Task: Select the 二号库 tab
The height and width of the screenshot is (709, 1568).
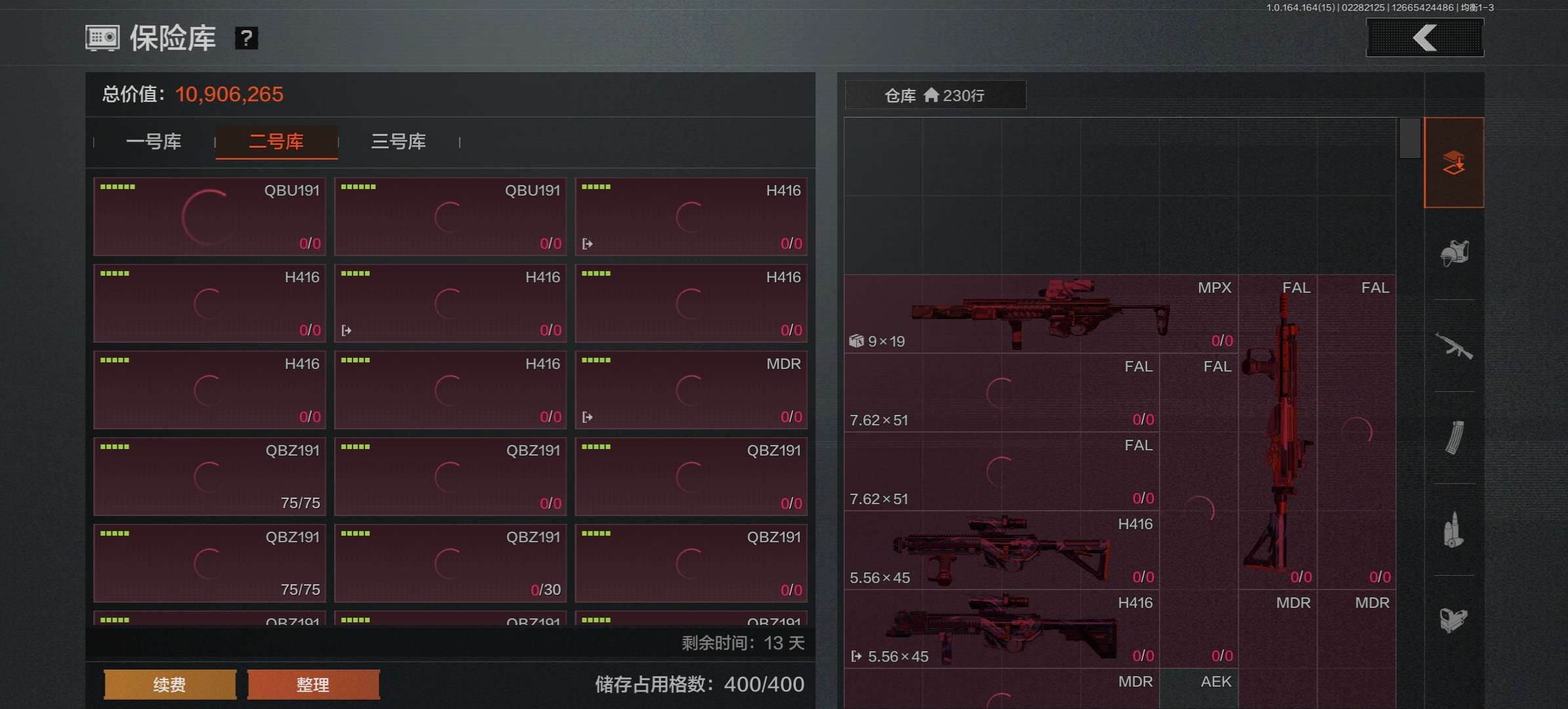Action: 276,141
